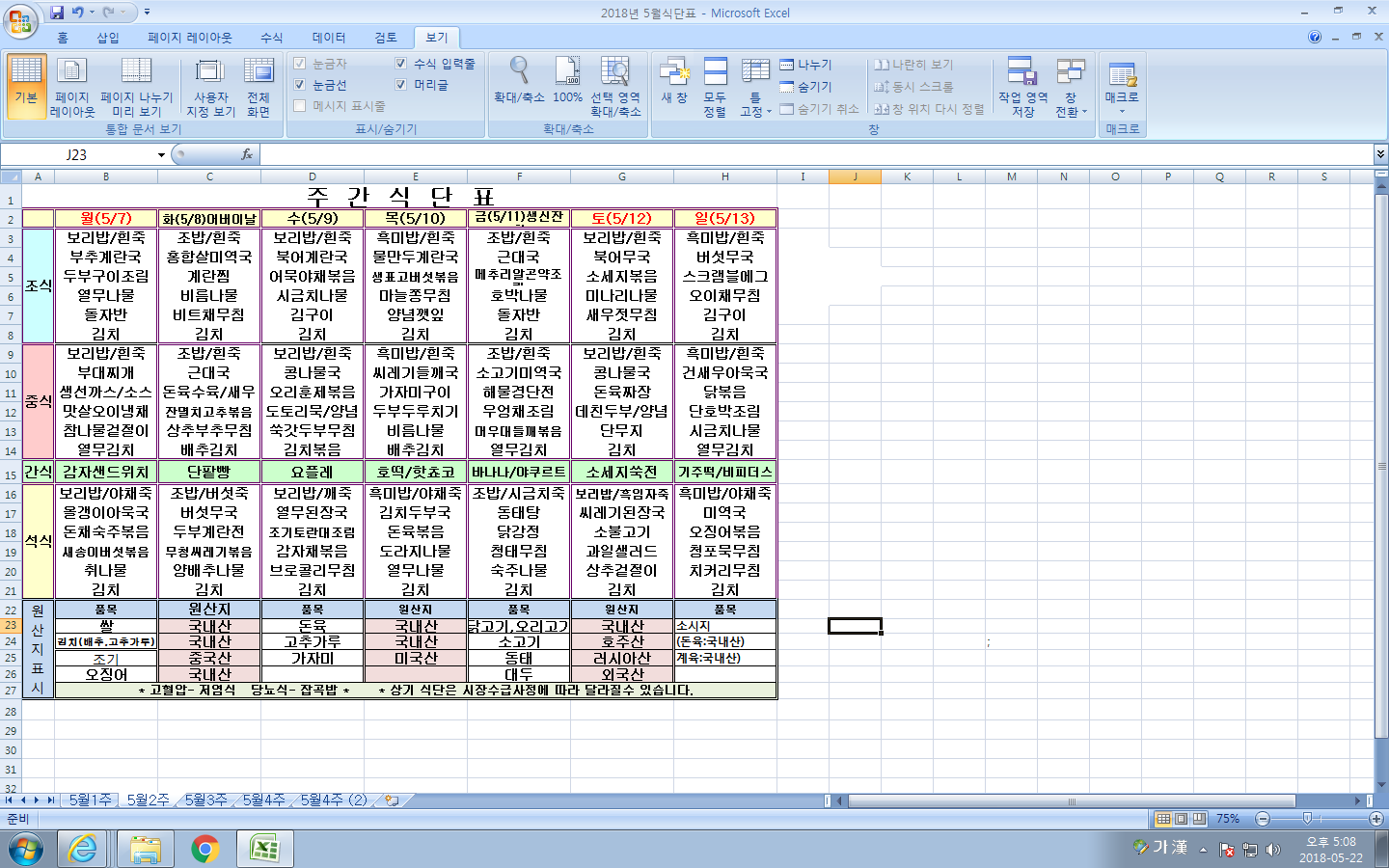1389x868 pixels.
Task: Uncheck the 수식 입력줄 checkbox
Action: tap(401, 64)
